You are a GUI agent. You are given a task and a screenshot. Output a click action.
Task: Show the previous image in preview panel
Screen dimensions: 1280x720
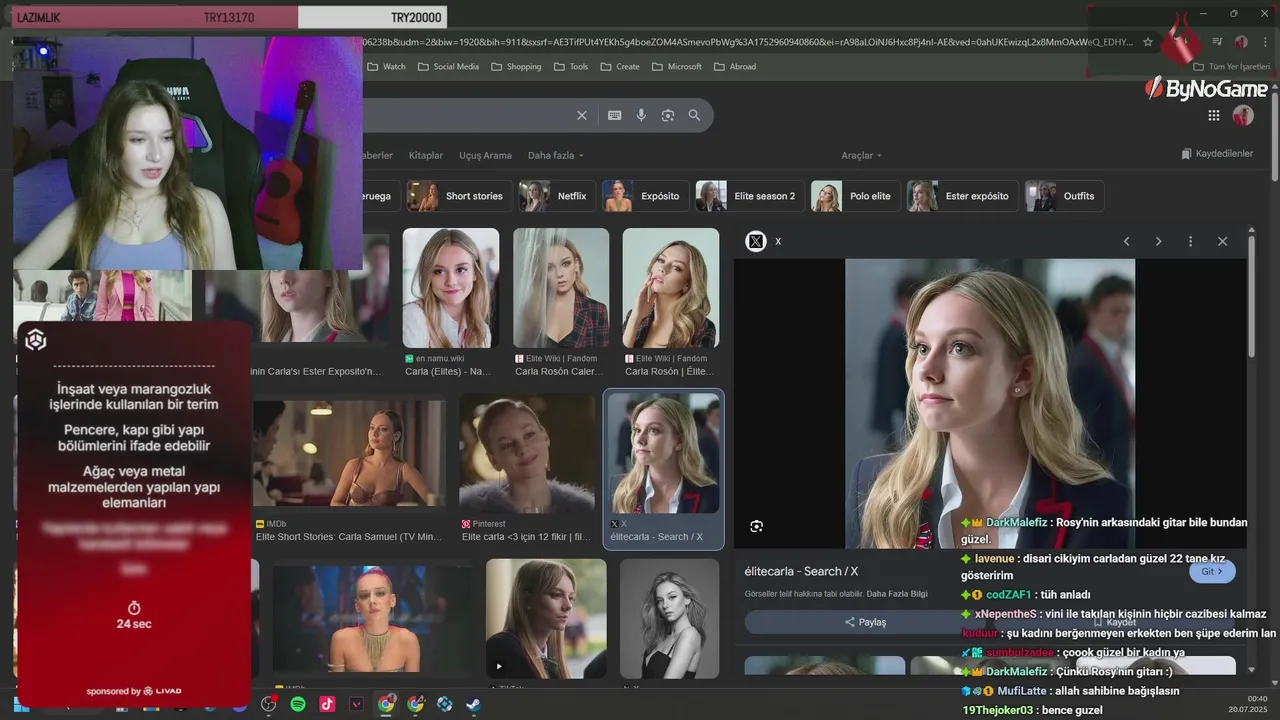(x=1126, y=241)
